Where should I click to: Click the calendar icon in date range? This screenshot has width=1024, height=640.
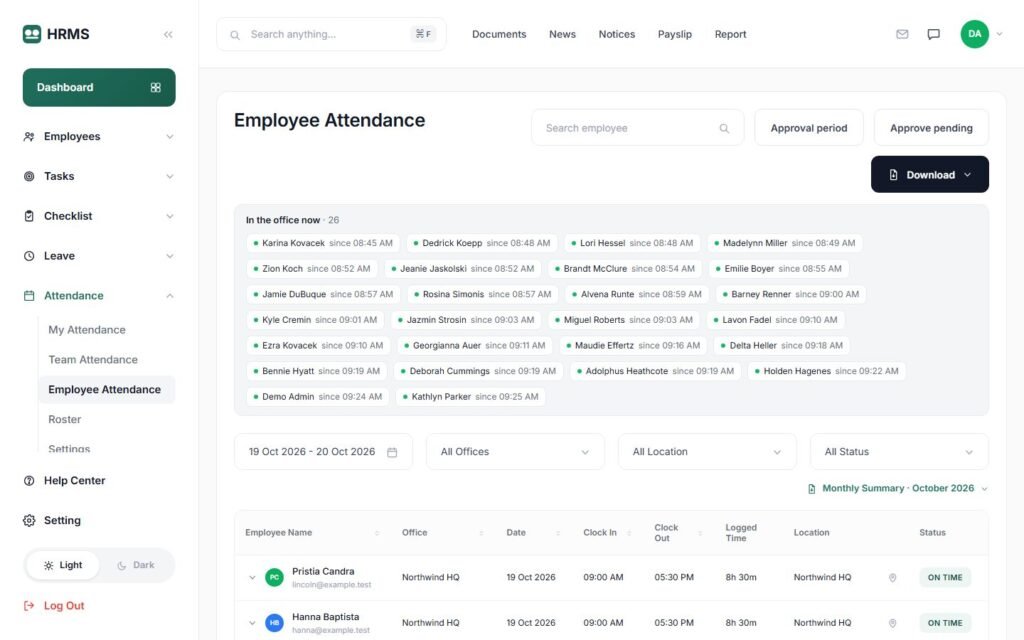[392, 452]
